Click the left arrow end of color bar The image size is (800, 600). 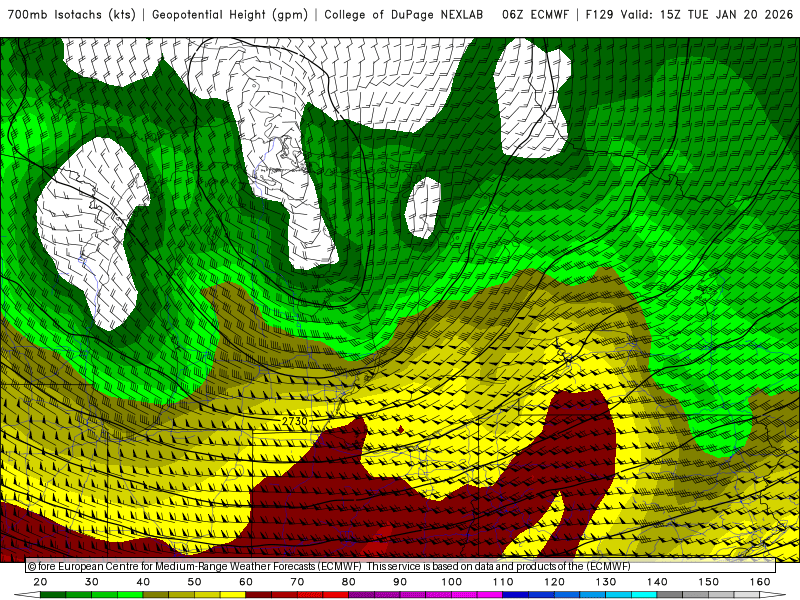(27, 595)
